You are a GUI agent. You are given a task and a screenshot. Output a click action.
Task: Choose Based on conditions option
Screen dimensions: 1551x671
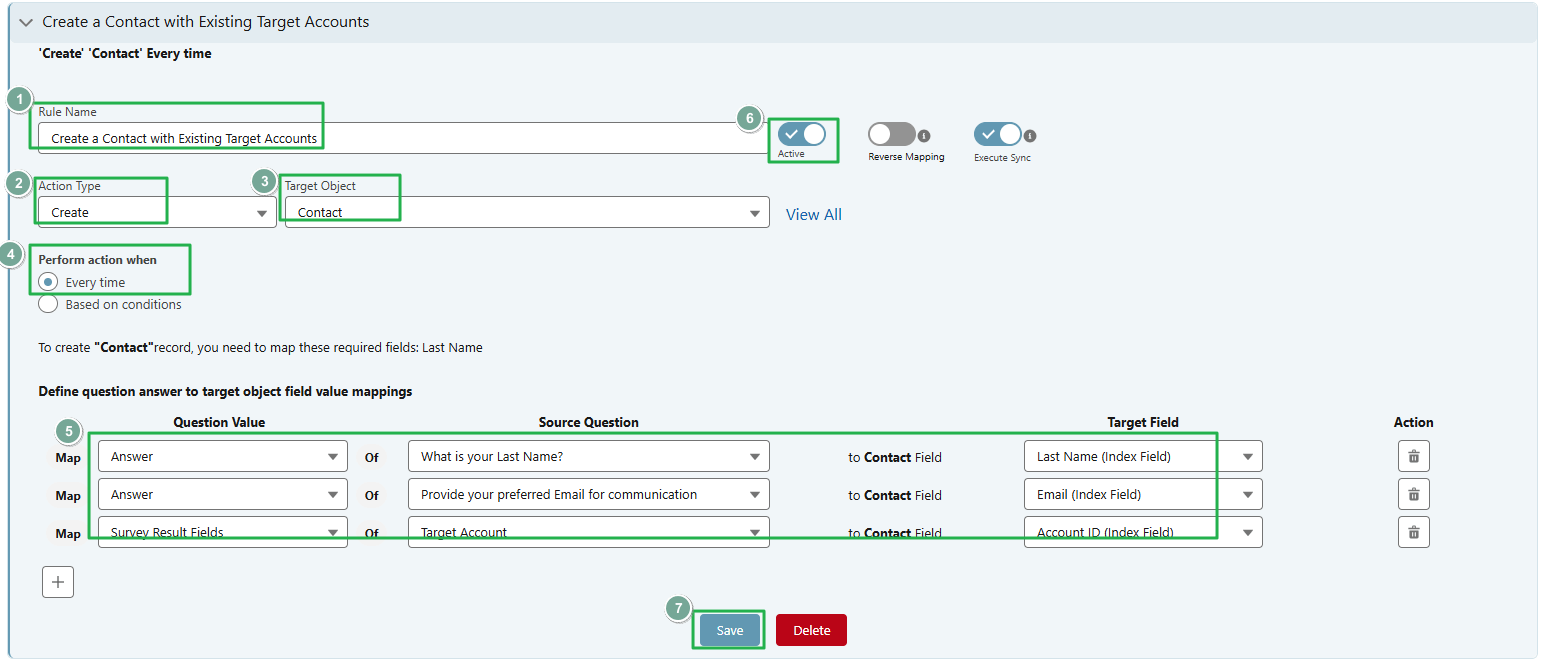tap(47, 304)
